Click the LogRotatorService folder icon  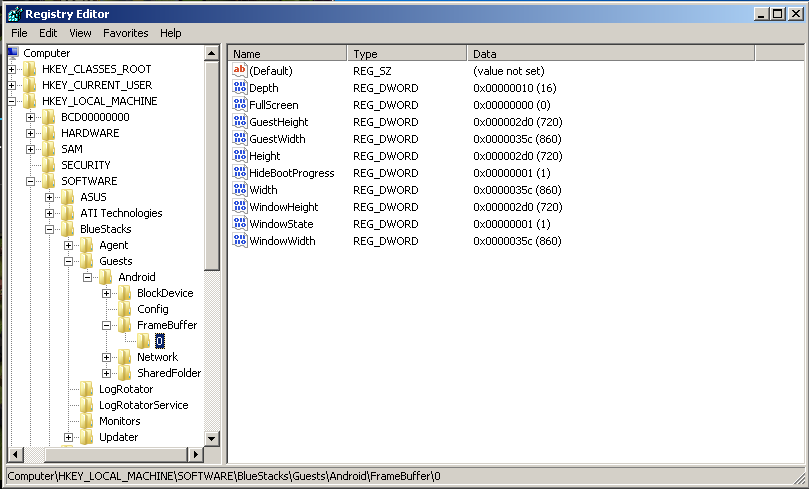pos(87,404)
